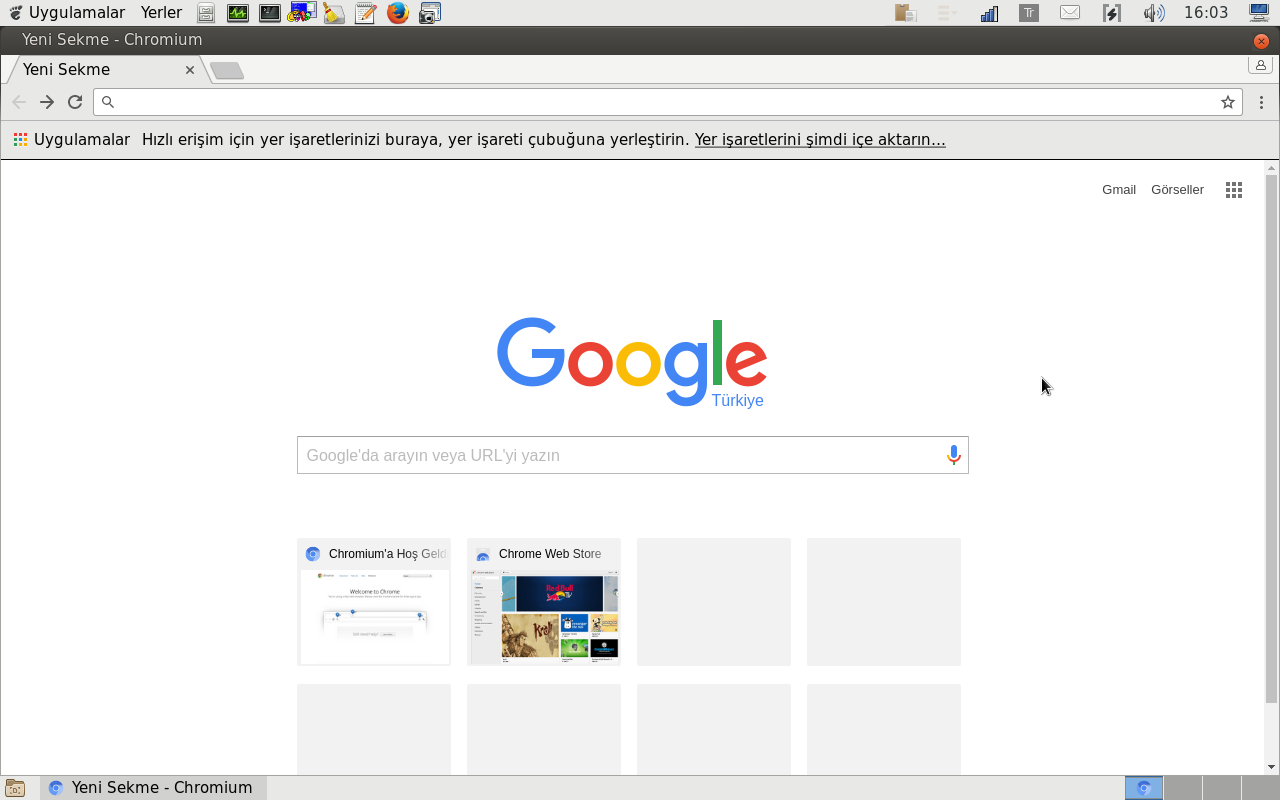Open the text editor notepad launcher
This screenshot has width=1280, height=800.
(x=366, y=13)
